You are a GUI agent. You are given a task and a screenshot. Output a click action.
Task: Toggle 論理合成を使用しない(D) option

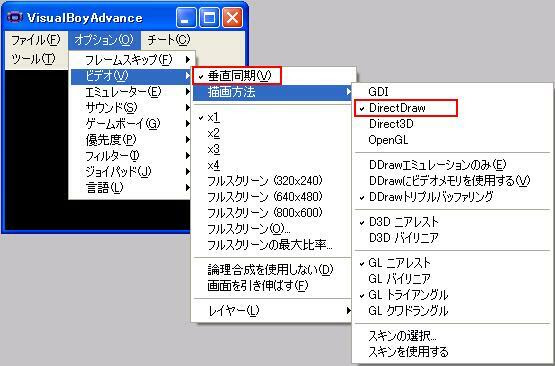tap(273, 270)
